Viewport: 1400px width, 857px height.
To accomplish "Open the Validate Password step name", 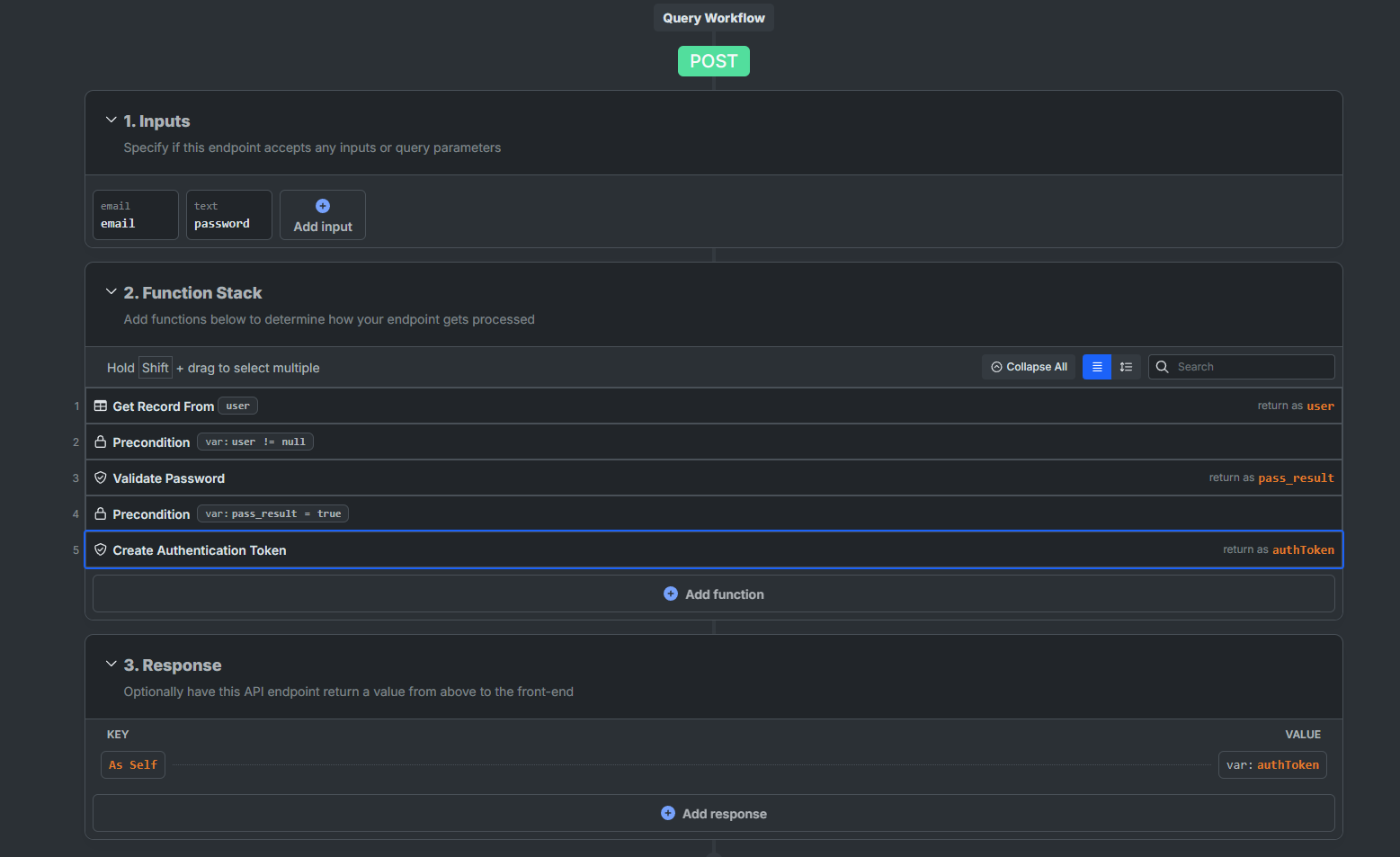I will pos(169,478).
